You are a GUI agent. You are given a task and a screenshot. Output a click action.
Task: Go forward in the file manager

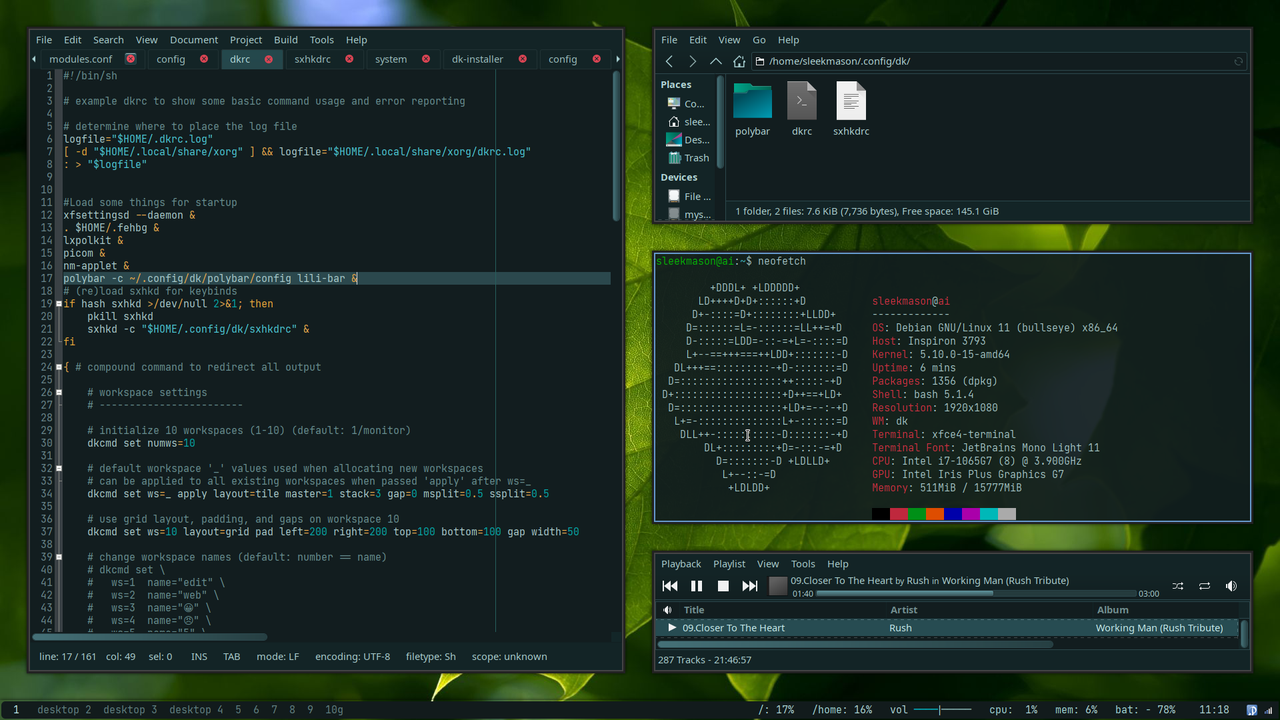[692, 61]
